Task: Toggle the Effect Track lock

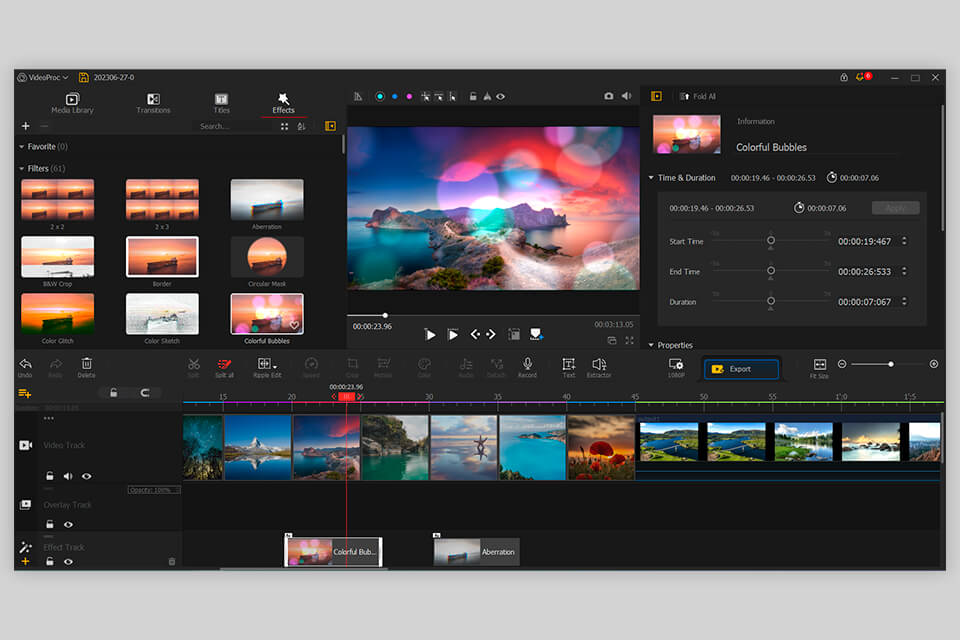Action: pyautogui.click(x=50, y=562)
